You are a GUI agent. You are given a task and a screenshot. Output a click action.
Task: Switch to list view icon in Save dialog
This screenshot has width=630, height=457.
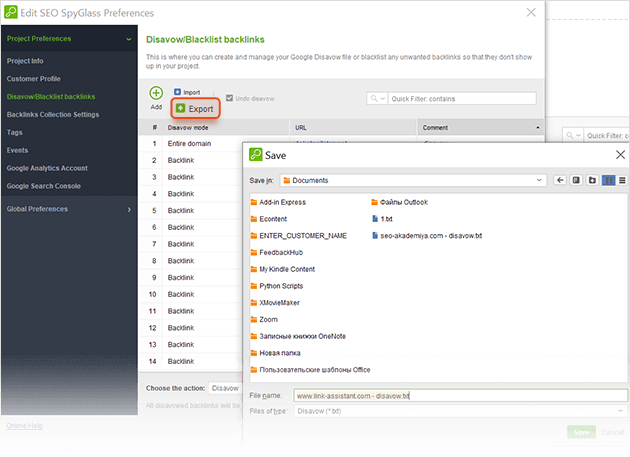[x=608, y=180]
